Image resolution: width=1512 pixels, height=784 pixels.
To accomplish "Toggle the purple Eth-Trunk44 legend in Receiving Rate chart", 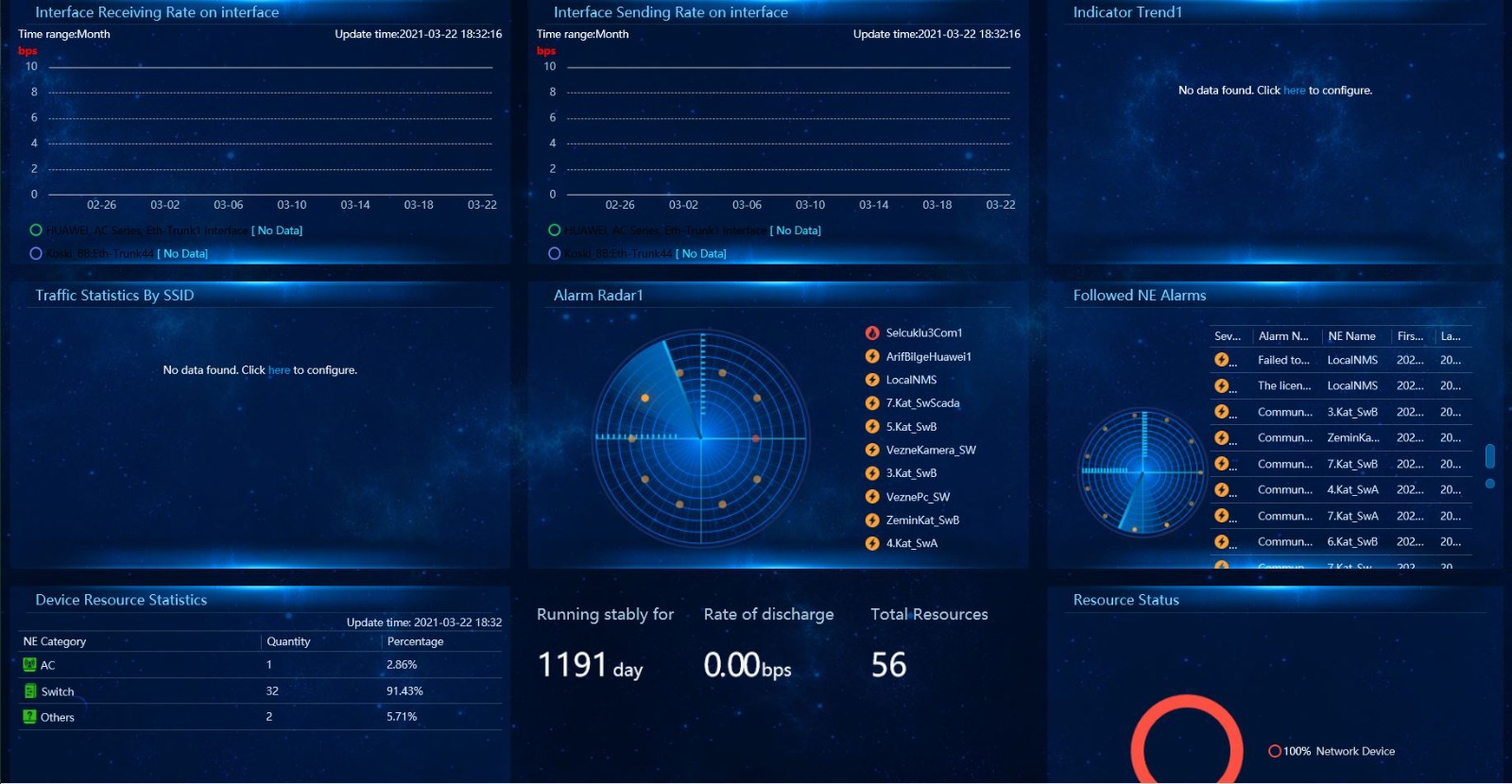I will 36,253.
